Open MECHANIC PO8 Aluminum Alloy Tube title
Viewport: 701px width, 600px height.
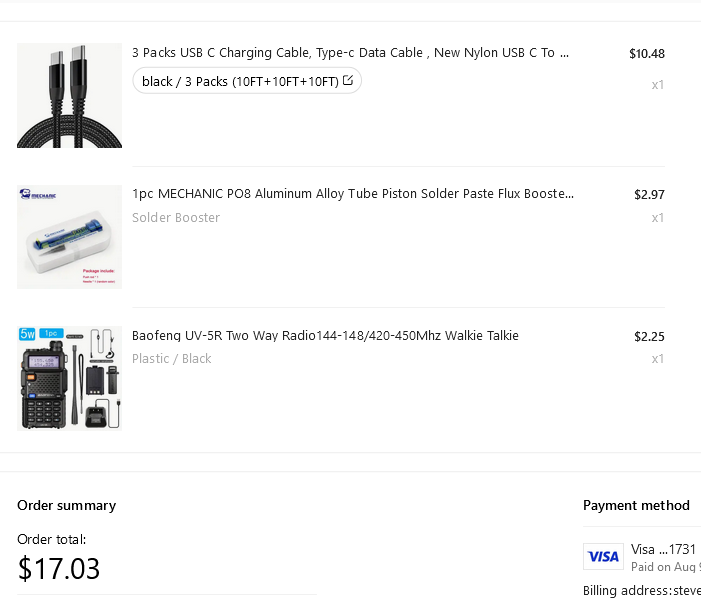353,194
